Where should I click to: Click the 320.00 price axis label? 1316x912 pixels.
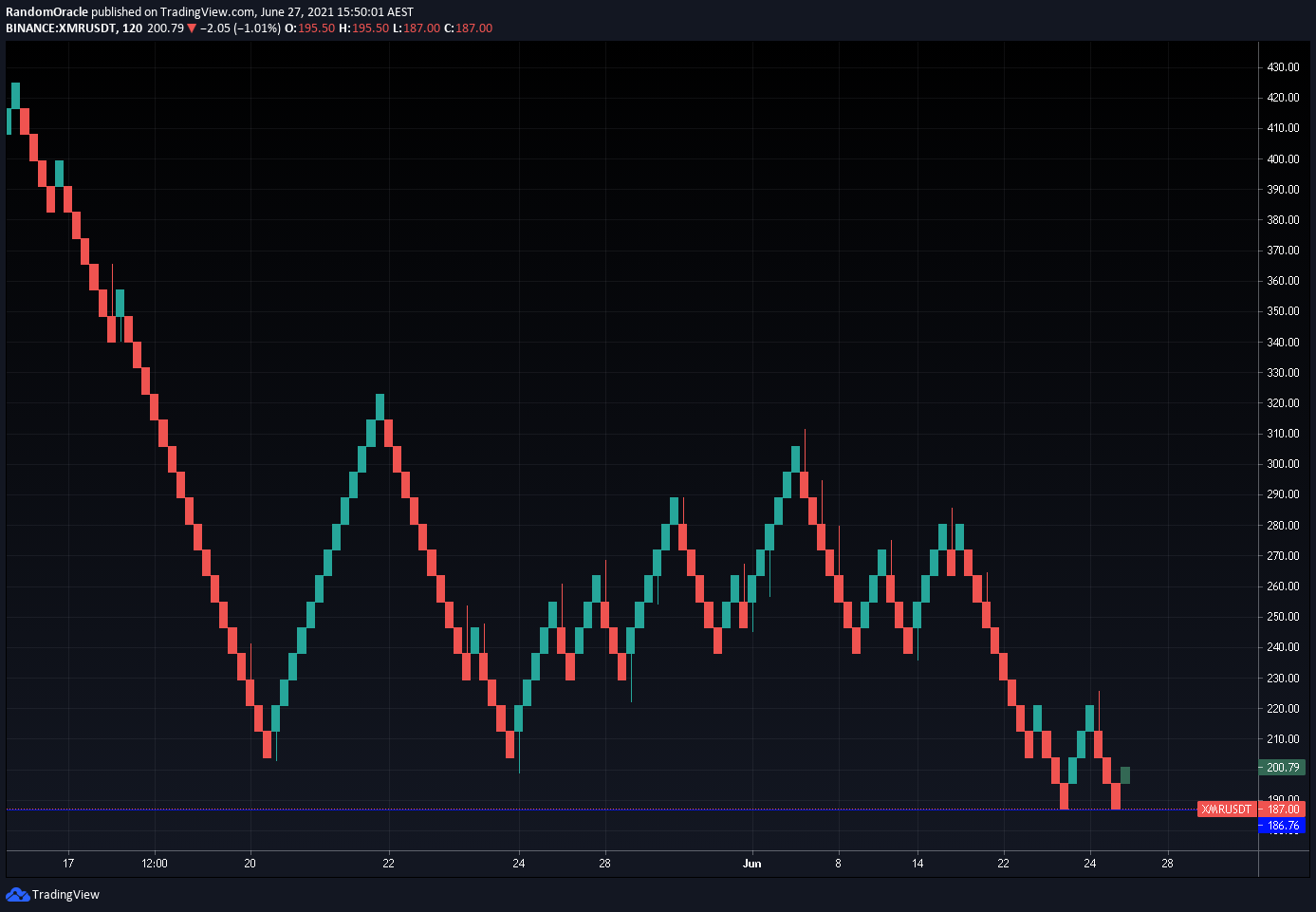pyautogui.click(x=1283, y=403)
